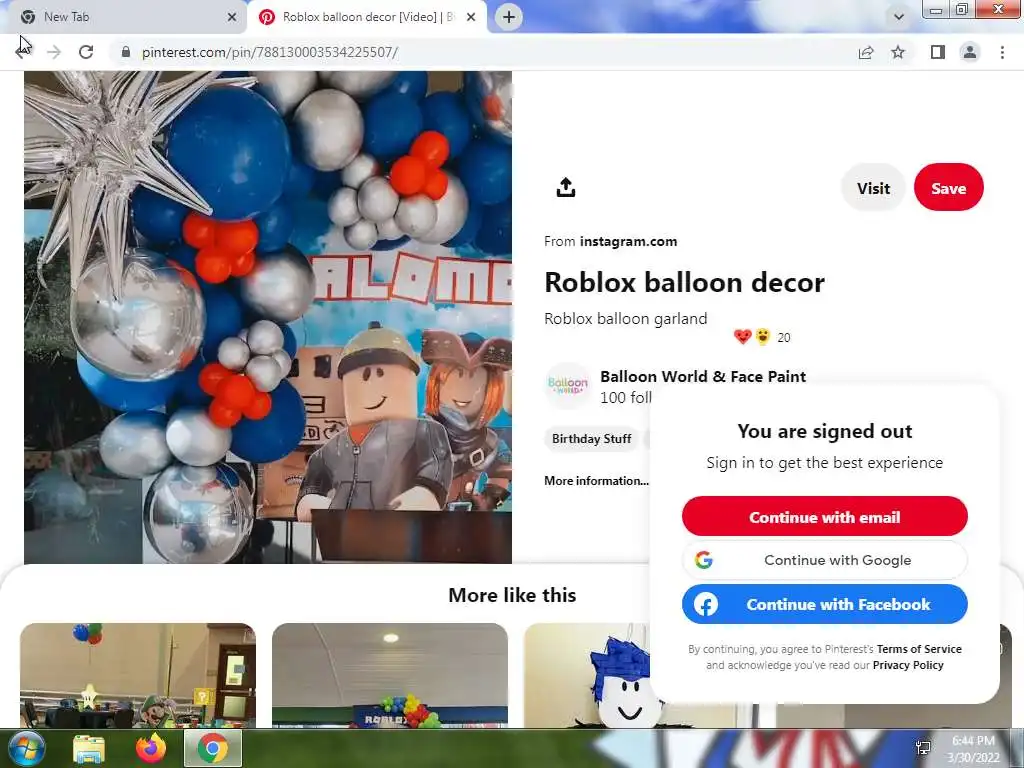This screenshot has width=1024, height=768.
Task: Click the Visit button
Action: pyautogui.click(x=873, y=188)
